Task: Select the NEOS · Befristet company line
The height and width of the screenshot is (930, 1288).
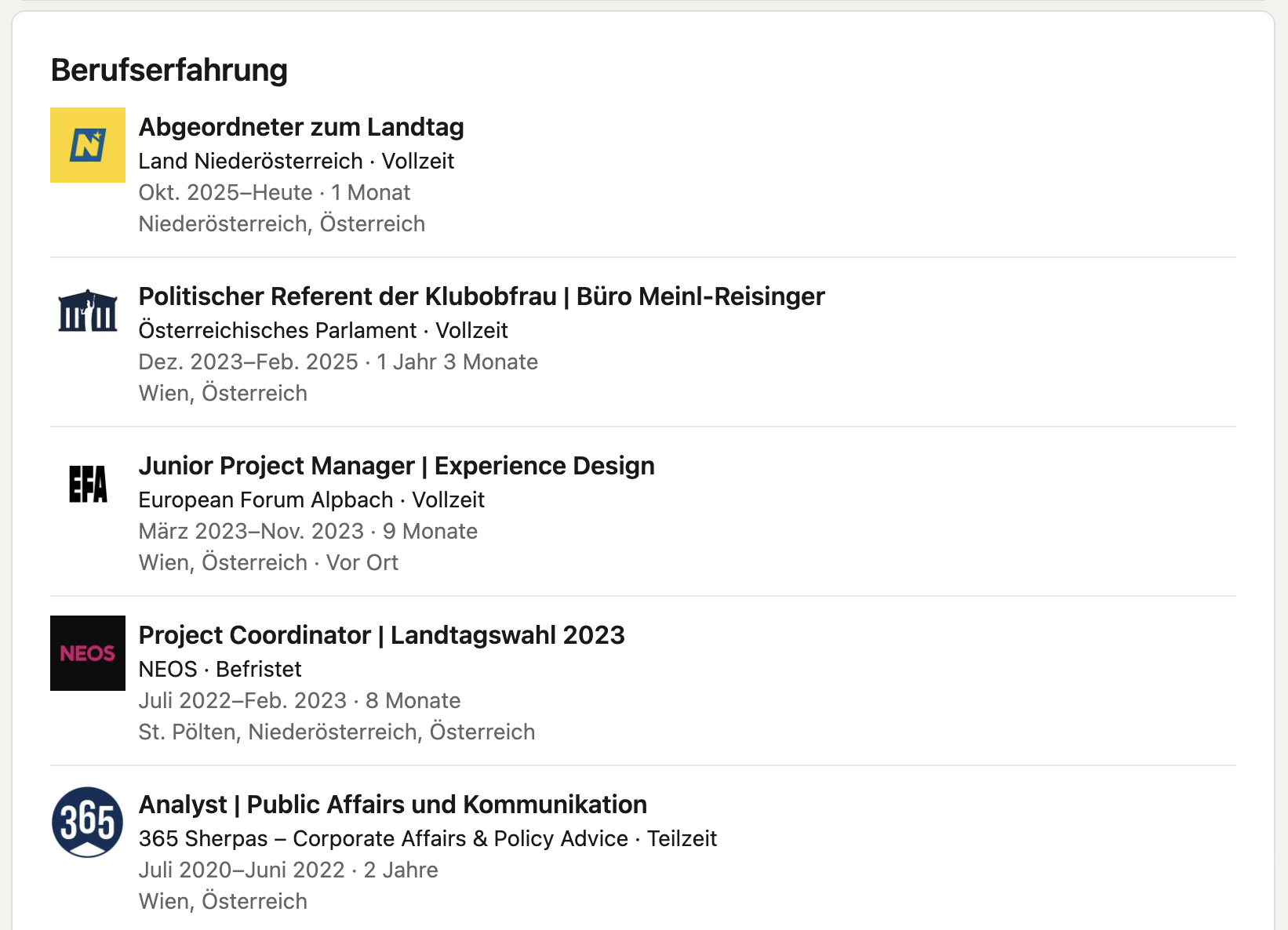Action: (220, 669)
